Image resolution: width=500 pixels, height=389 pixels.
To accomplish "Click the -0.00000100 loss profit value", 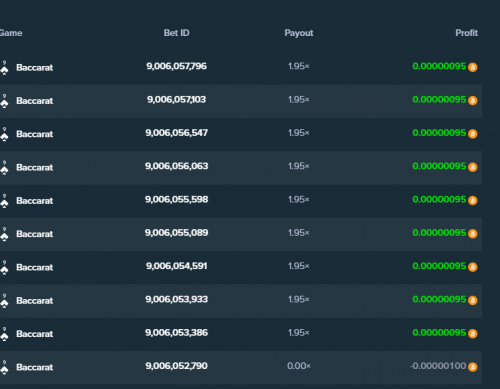I will (x=438, y=366).
